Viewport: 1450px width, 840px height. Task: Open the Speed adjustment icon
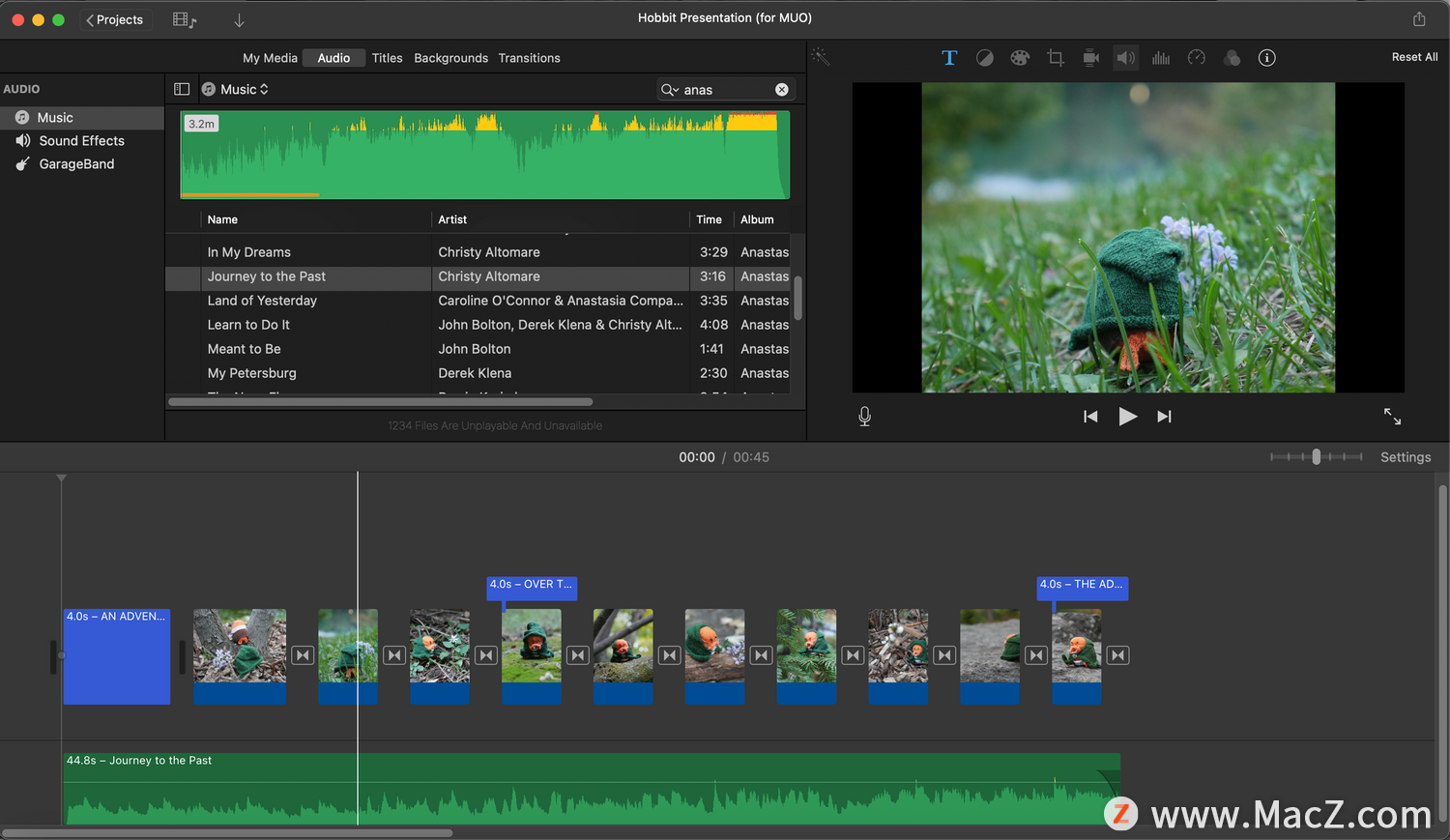pos(1197,58)
